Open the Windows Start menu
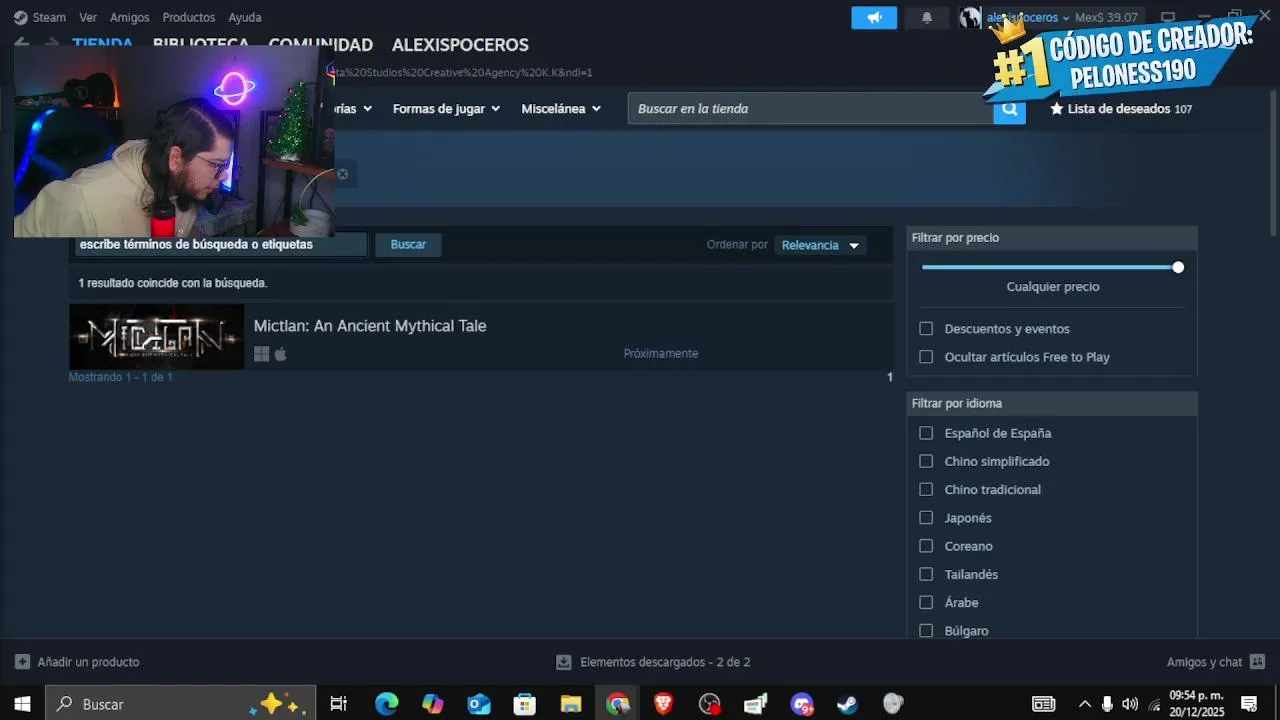 point(22,704)
